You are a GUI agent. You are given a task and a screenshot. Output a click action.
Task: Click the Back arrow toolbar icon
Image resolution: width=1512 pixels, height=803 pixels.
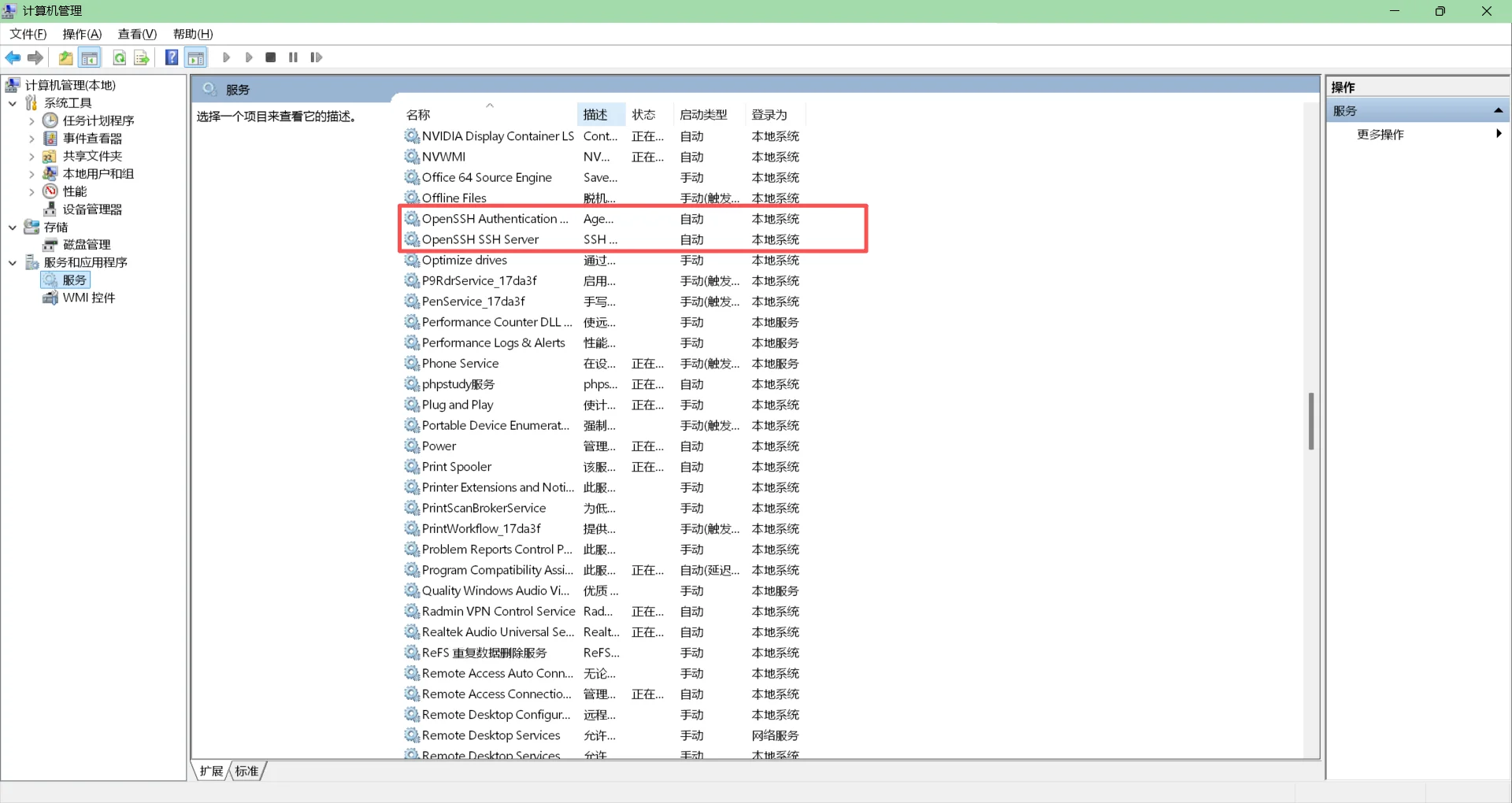point(13,57)
